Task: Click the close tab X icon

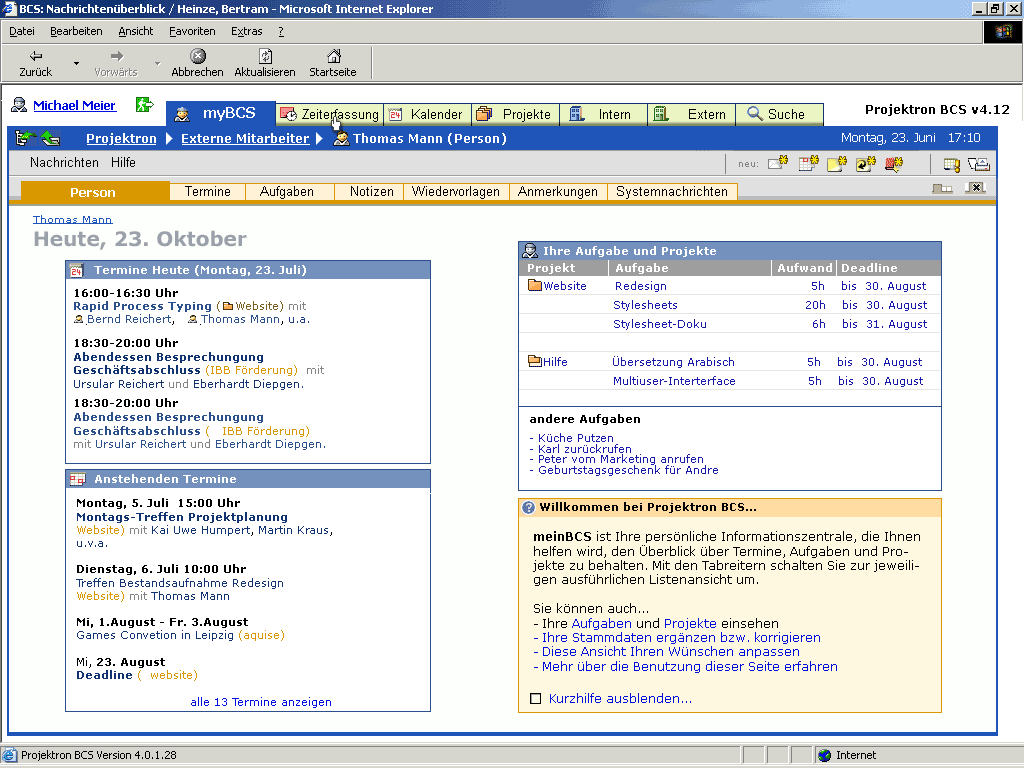Action: [975, 188]
